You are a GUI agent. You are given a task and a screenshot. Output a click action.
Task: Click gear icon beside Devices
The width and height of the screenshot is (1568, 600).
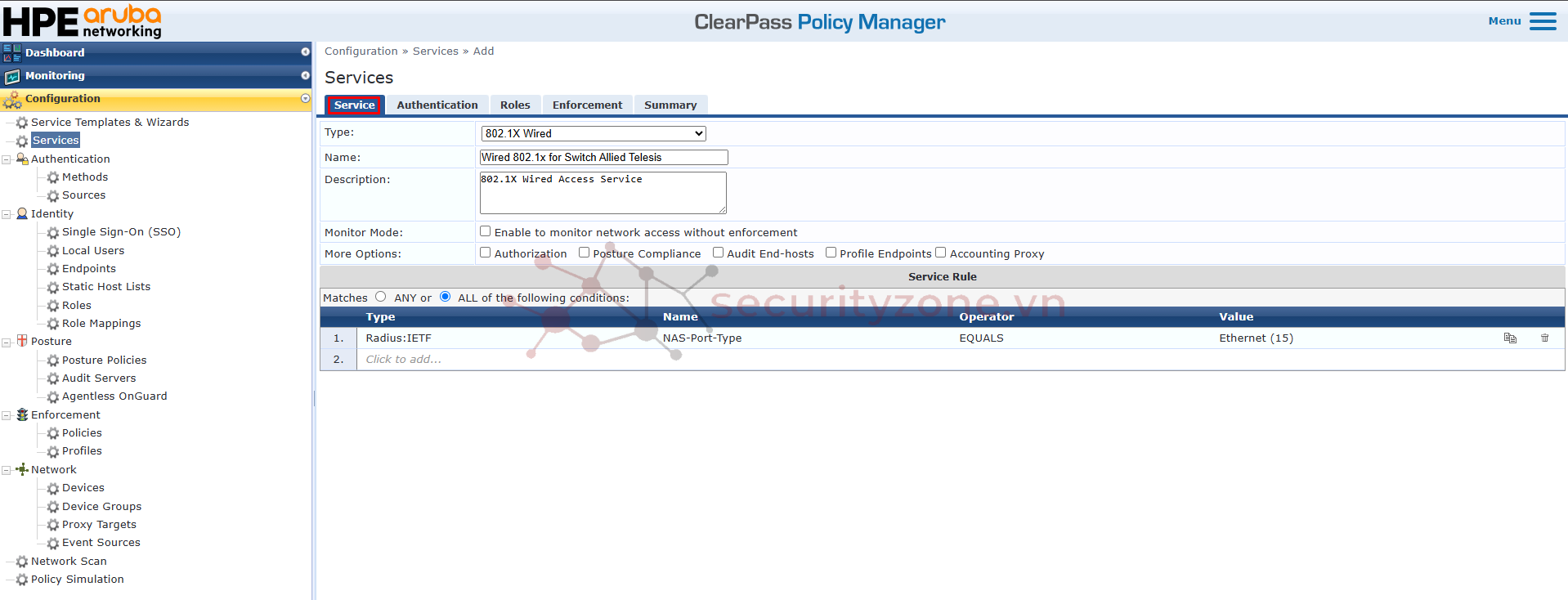(53, 488)
